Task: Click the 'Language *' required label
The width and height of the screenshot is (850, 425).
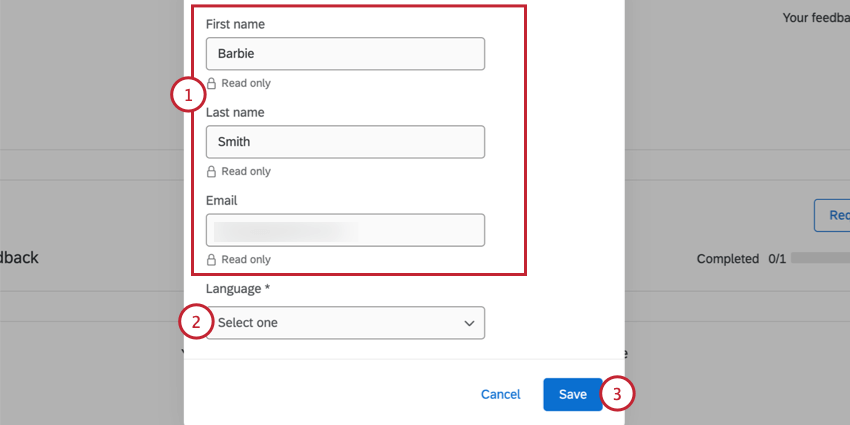Action: click(x=238, y=289)
